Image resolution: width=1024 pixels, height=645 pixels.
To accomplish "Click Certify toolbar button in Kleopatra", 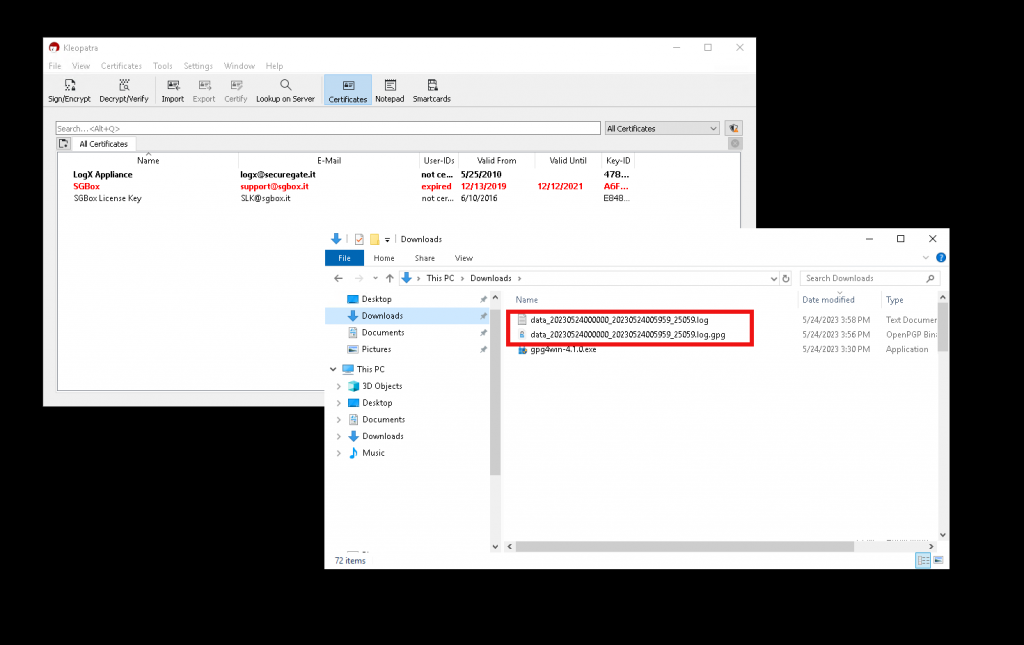I will (x=236, y=91).
